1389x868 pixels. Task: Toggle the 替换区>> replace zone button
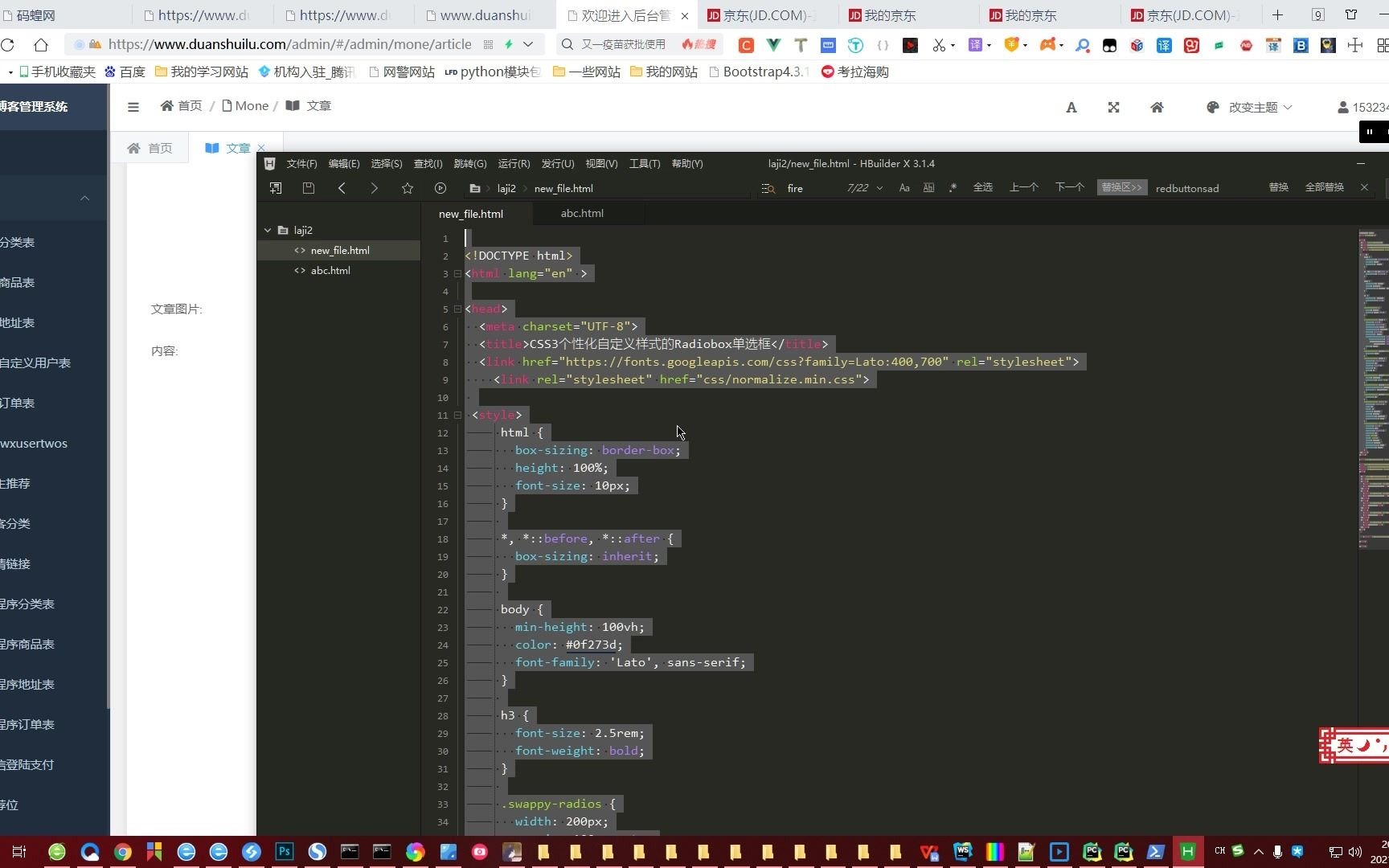point(1121,187)
